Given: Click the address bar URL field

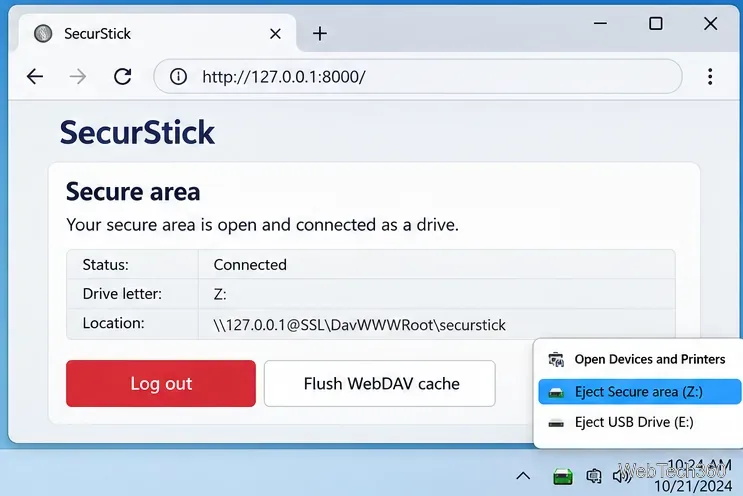Looking at the screenshot, I should [417, 76].
